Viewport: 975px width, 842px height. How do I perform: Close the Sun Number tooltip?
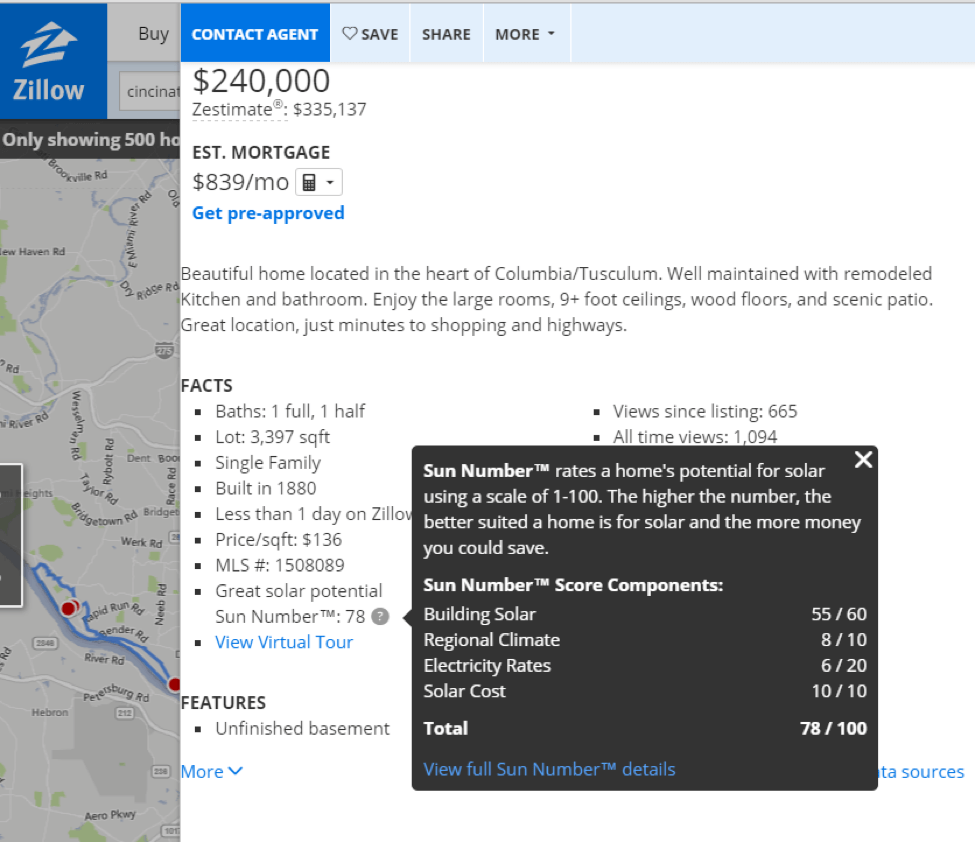tap(863, 460)
